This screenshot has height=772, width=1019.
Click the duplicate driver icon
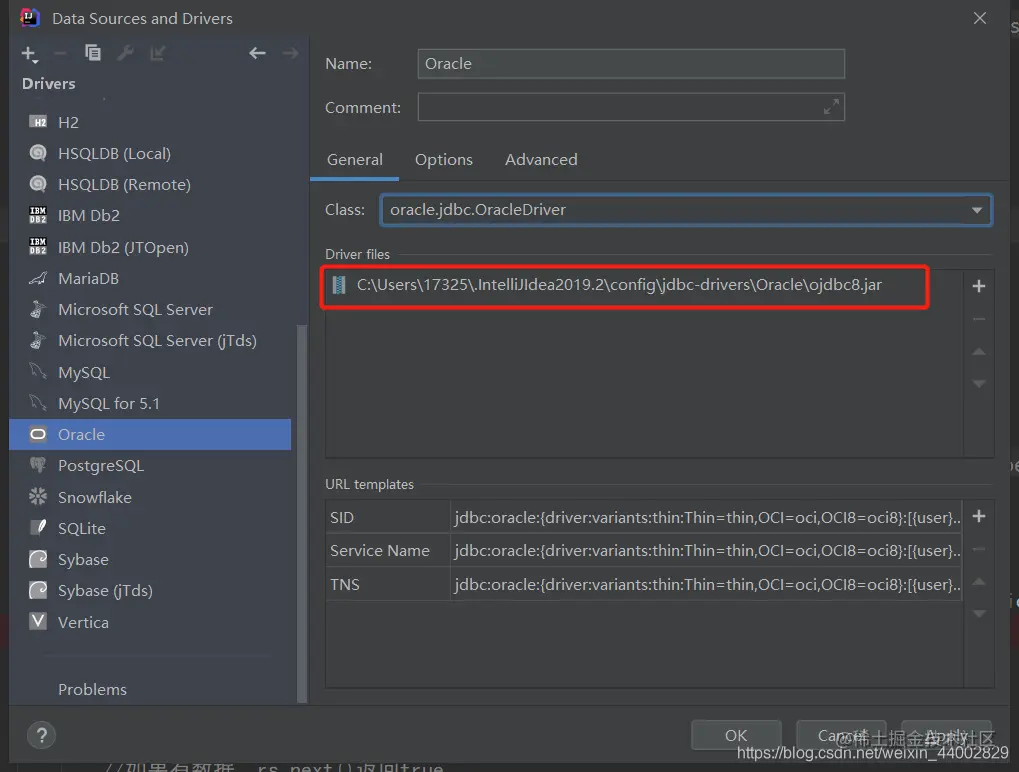pos(93,53)
